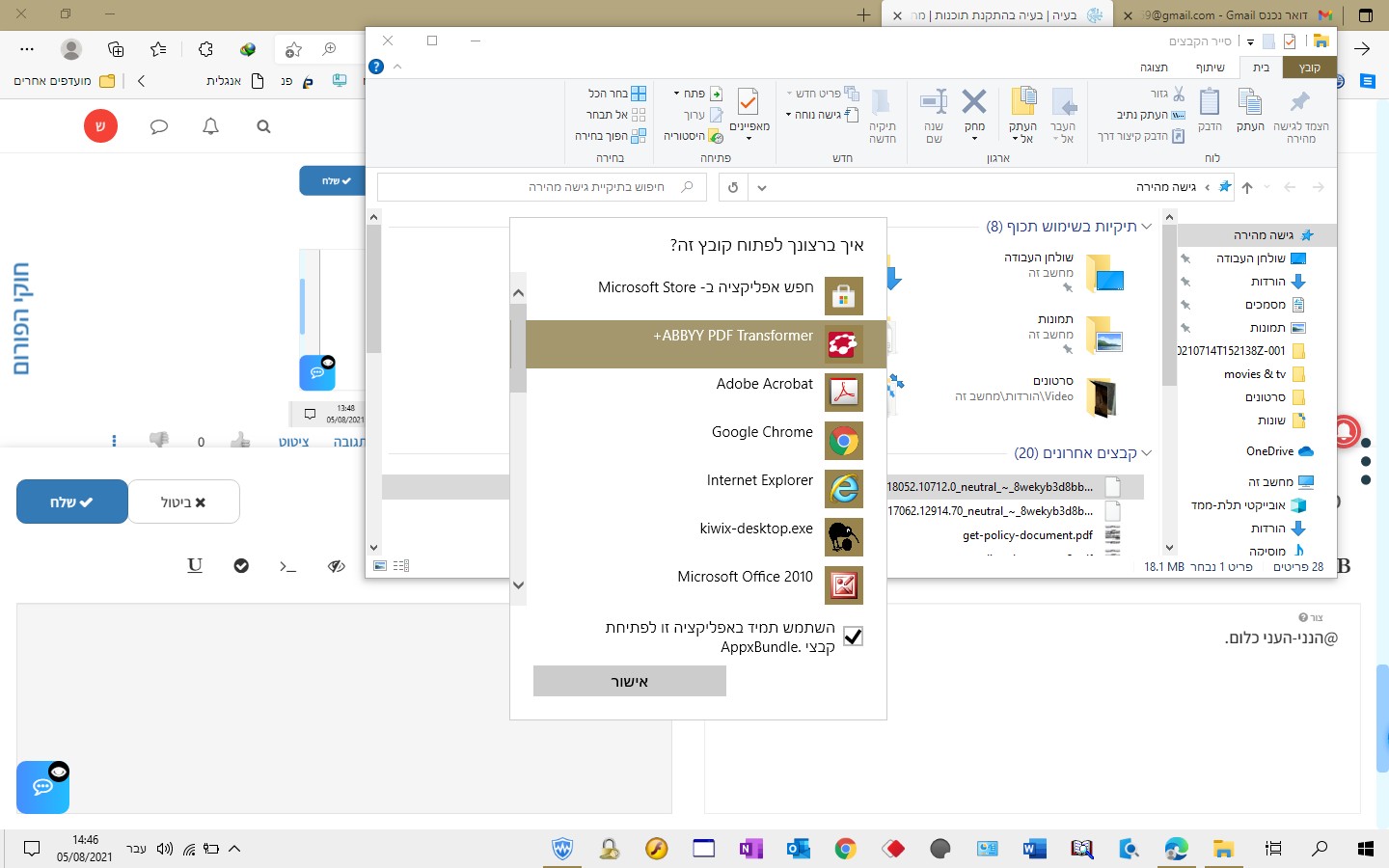Click the search quick access field

pos(542,187)
